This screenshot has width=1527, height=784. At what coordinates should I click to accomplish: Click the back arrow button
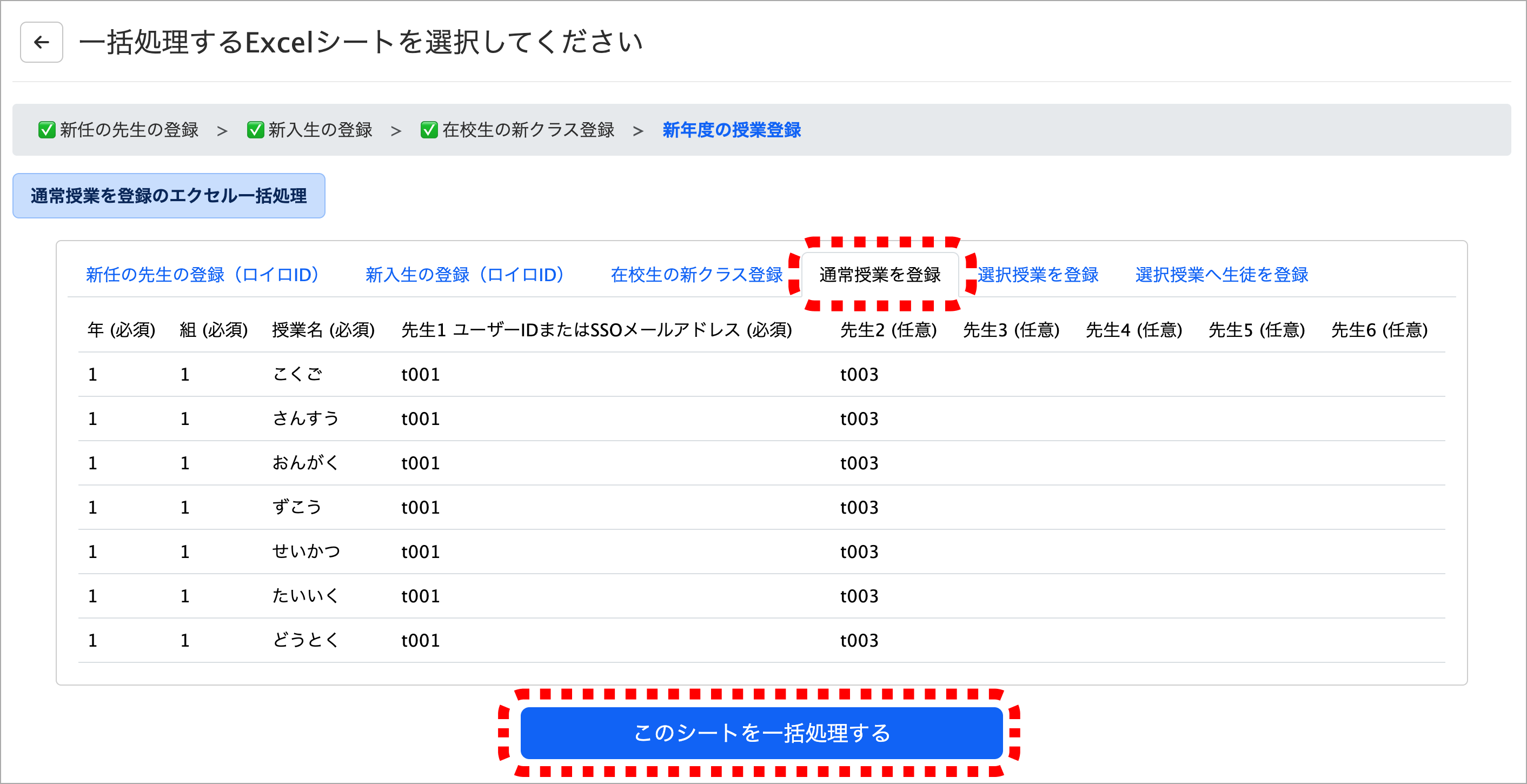tap(42, 42)
